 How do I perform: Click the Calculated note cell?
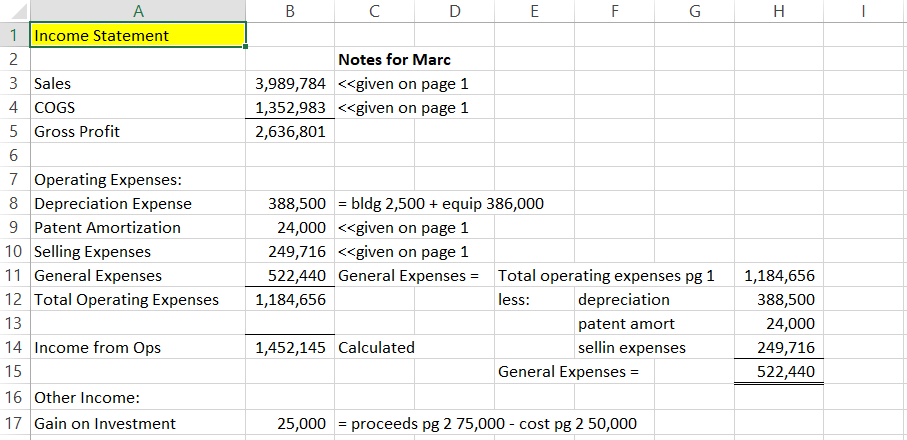tap(376, 348)
